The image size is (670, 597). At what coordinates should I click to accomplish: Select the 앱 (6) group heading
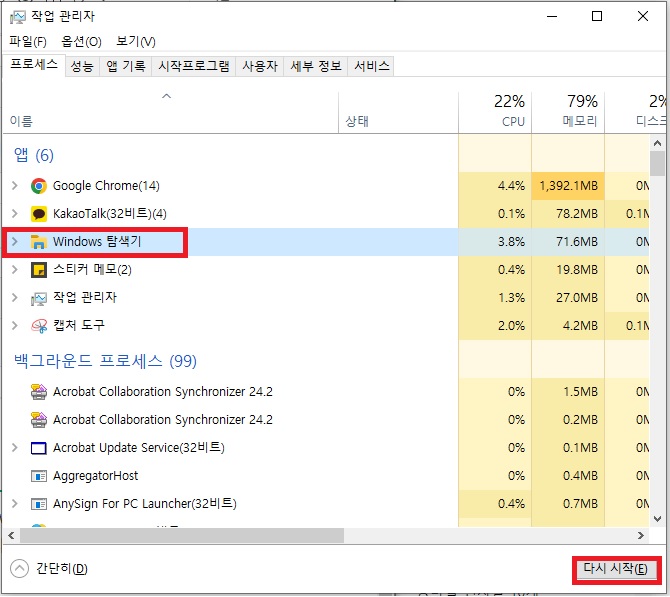pos(34,155)
